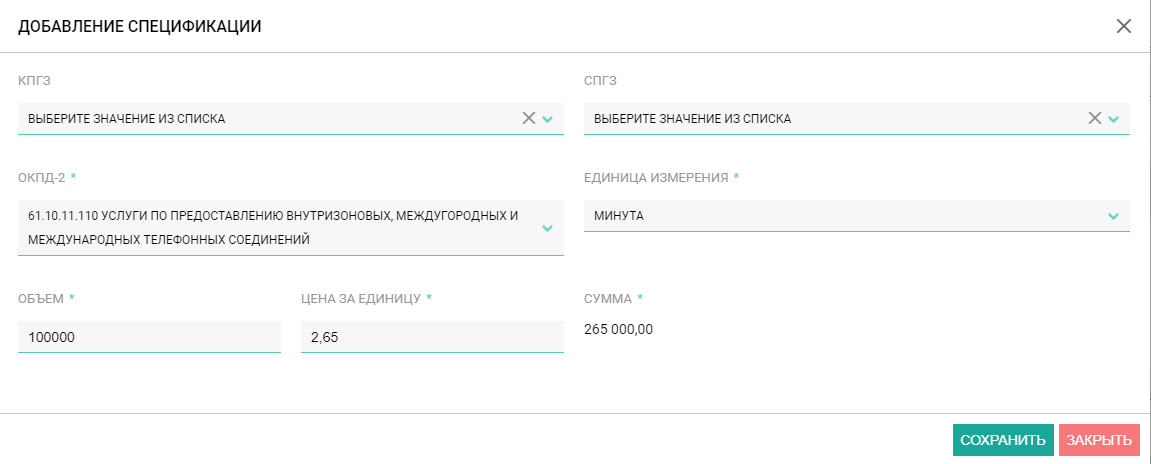Open the Единица измерения dropdown arrow
This screenshot has height=464, width=1151.
coord(1113,216)
